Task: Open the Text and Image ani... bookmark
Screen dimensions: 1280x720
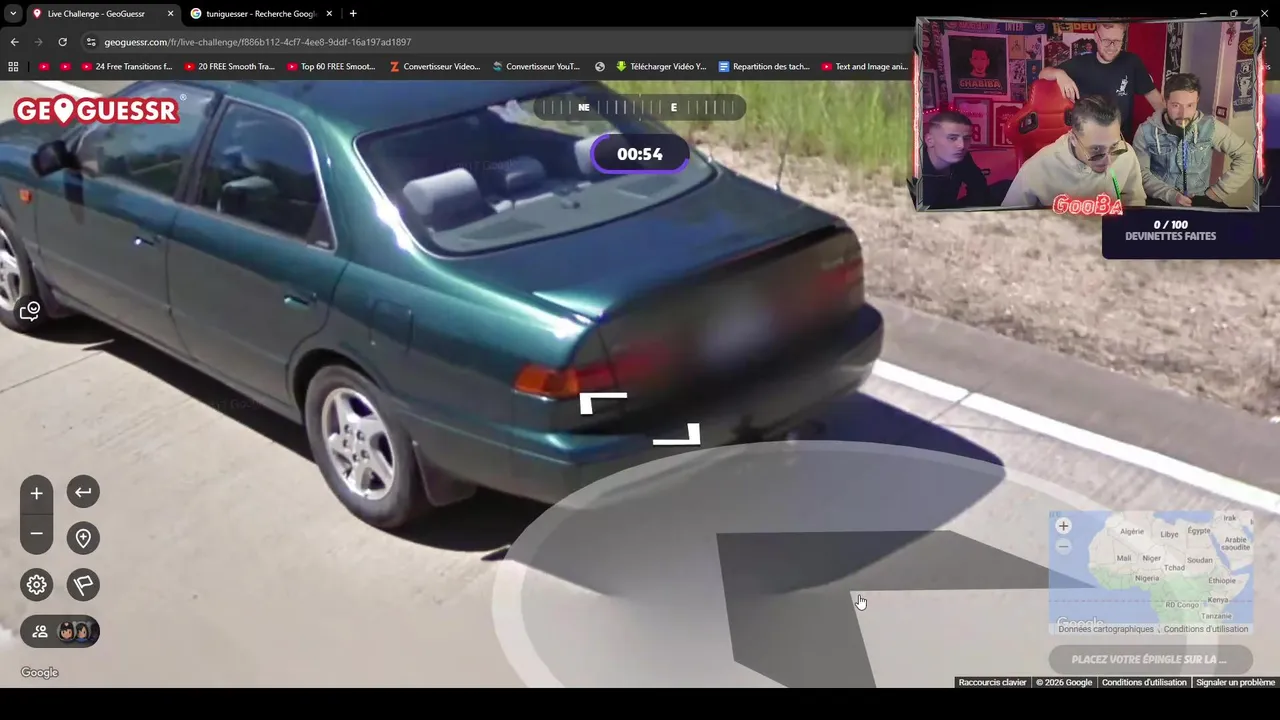Action: (x=865, y=67)
